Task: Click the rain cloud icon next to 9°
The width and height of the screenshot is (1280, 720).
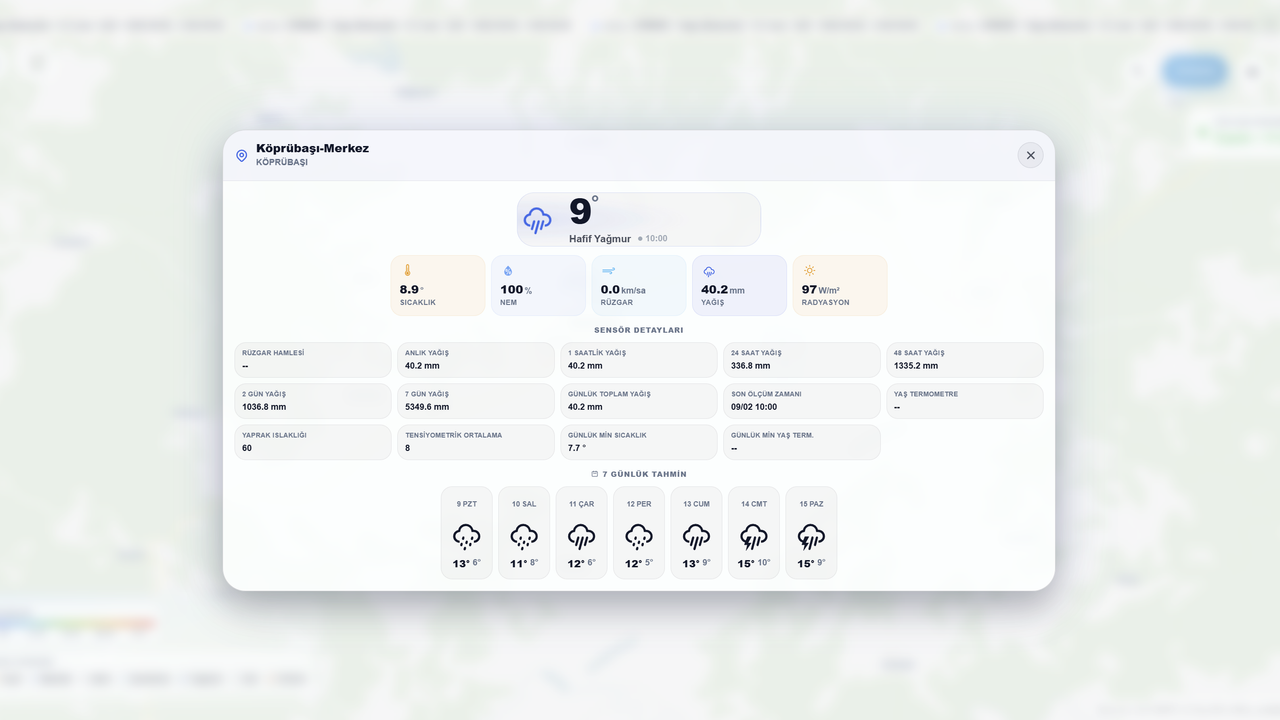Action: coord(537,220)
